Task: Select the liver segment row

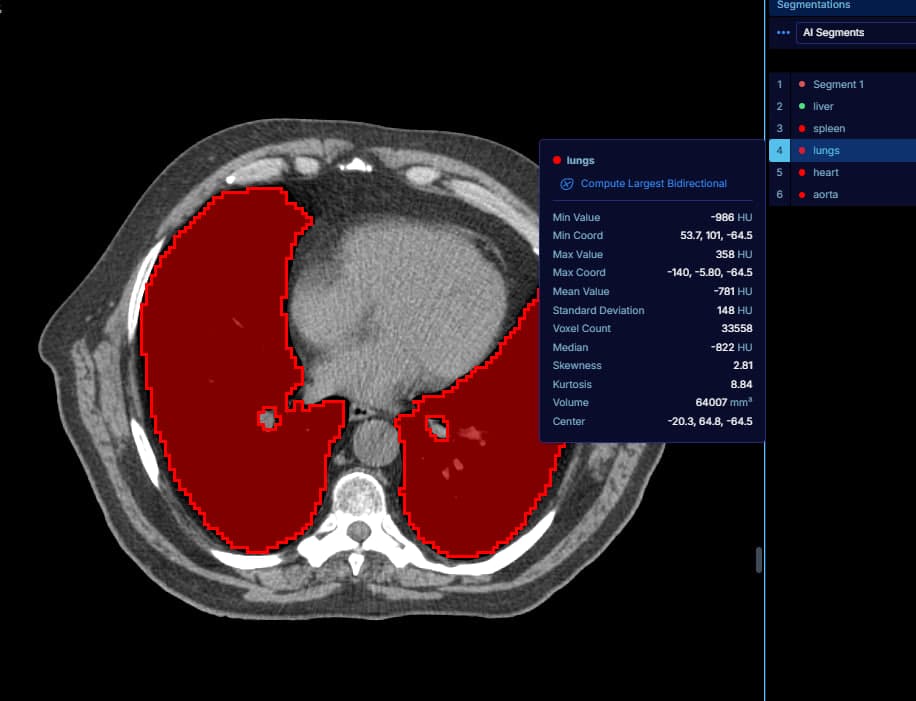Action: tap(842, 106)
